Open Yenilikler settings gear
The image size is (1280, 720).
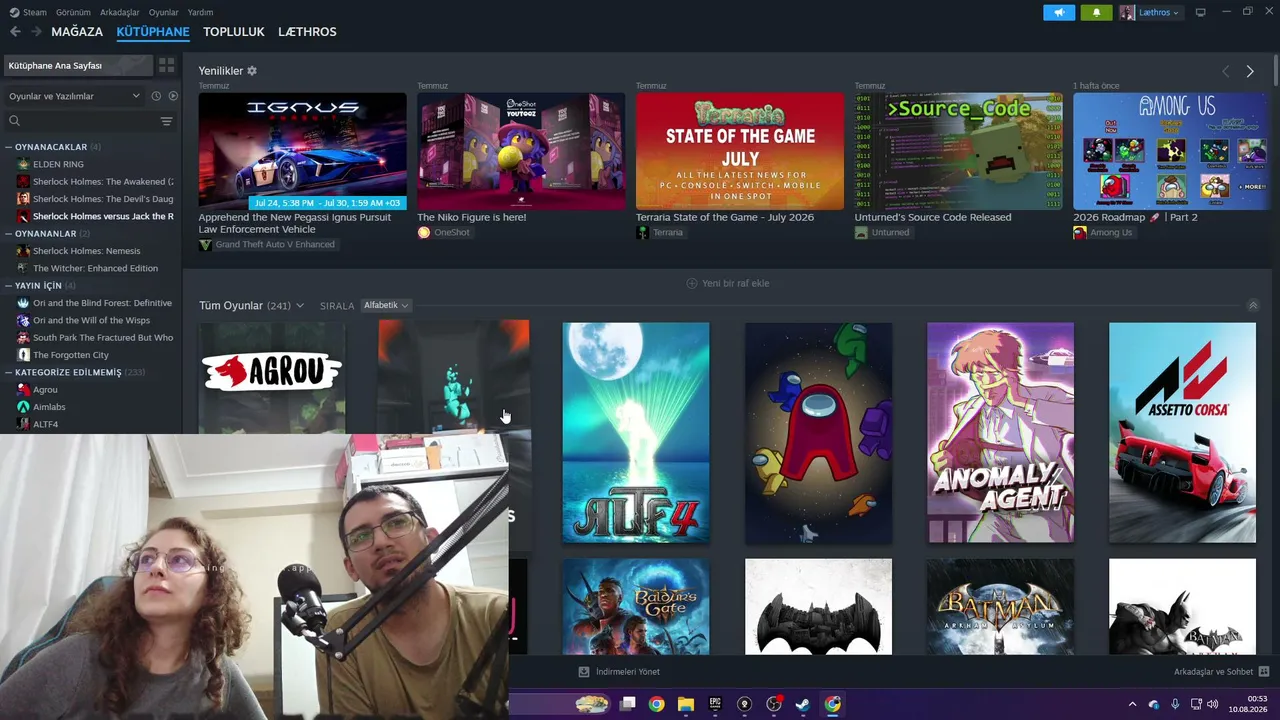tap(252, 71)
